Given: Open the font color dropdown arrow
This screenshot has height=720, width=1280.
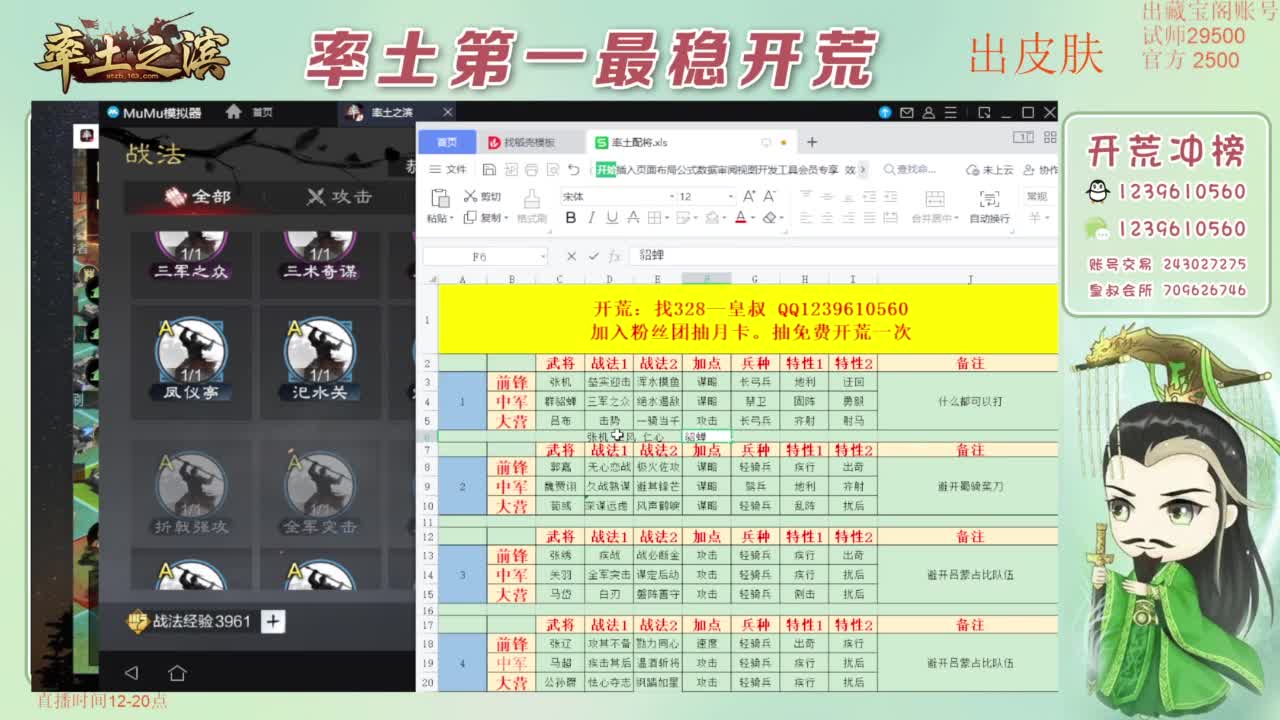Looking at the screenshot, I should coord(753,218).
